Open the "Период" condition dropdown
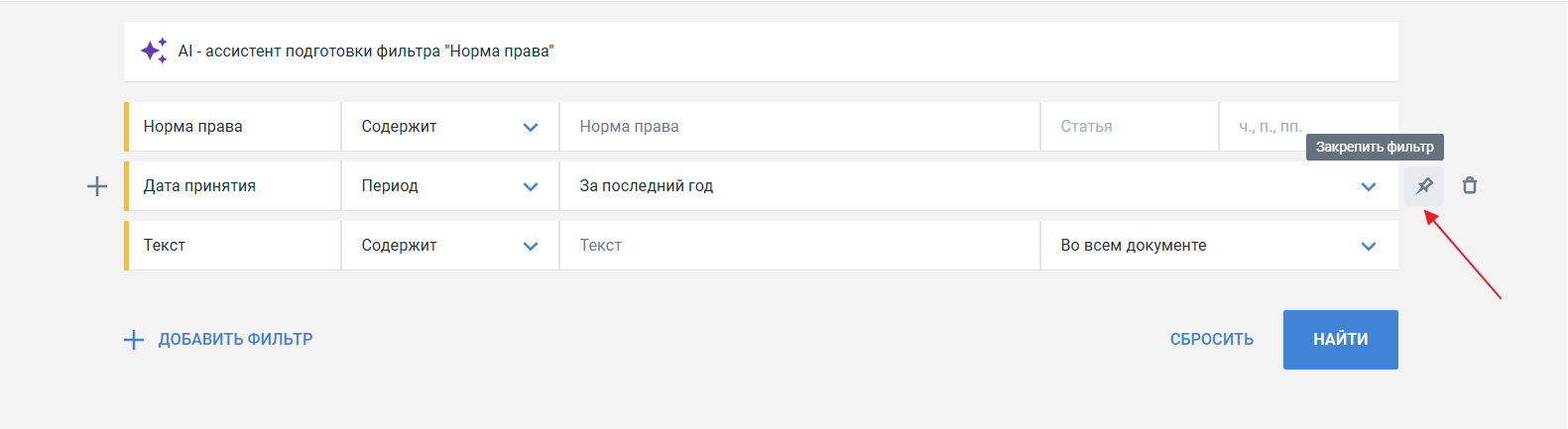Image resolution: width=1568 pixels, height=429 pixels. (449, 186)
